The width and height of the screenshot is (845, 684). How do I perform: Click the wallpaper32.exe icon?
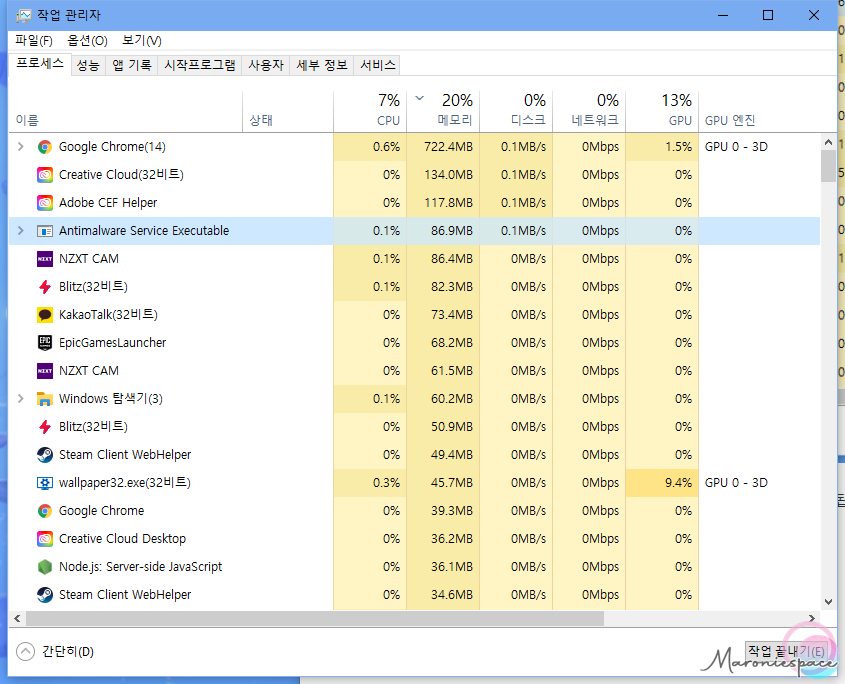click(45, 483)
